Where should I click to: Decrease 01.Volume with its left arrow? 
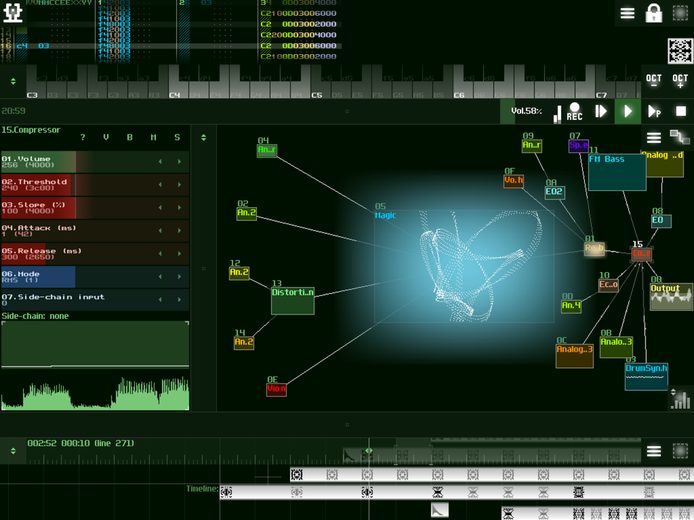[160, 162]
